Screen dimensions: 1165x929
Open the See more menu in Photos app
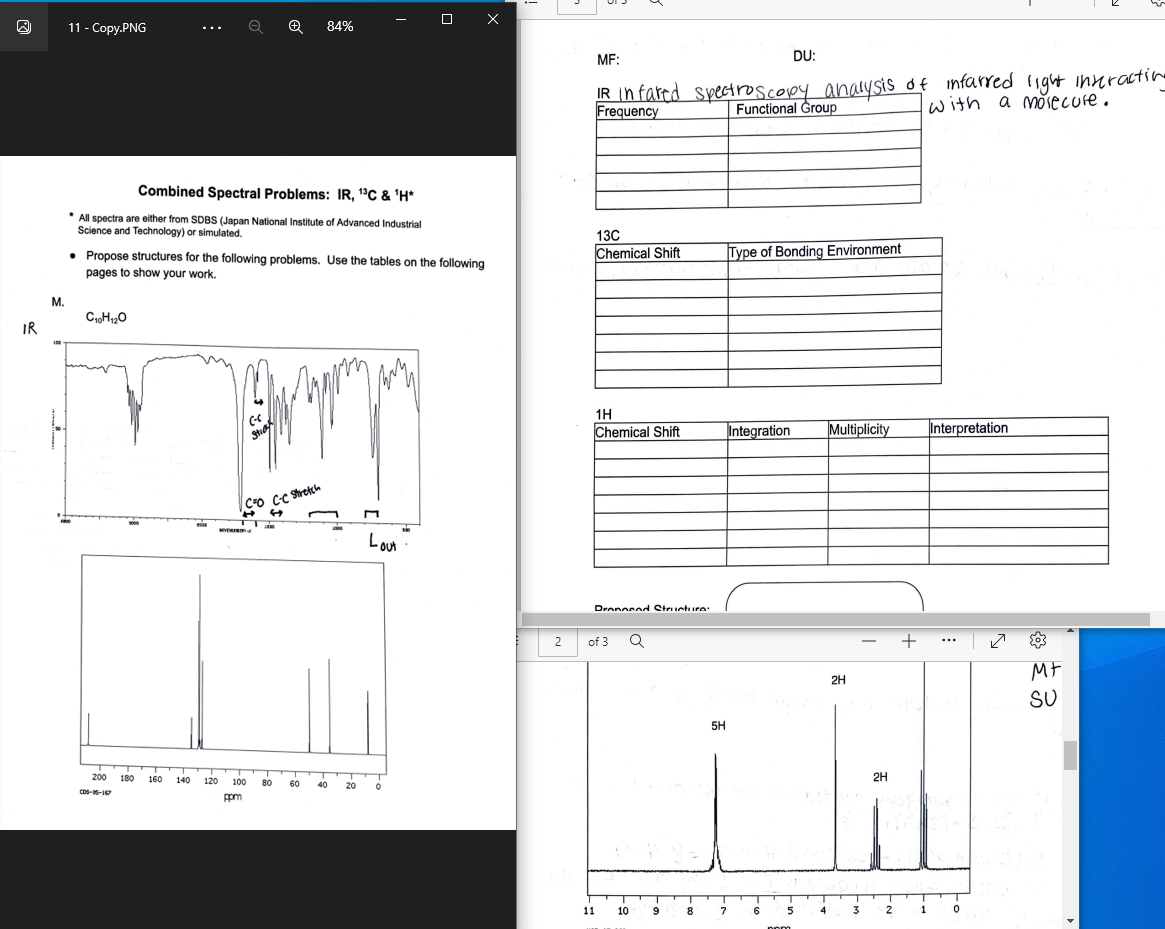click(x=211, y=26)
